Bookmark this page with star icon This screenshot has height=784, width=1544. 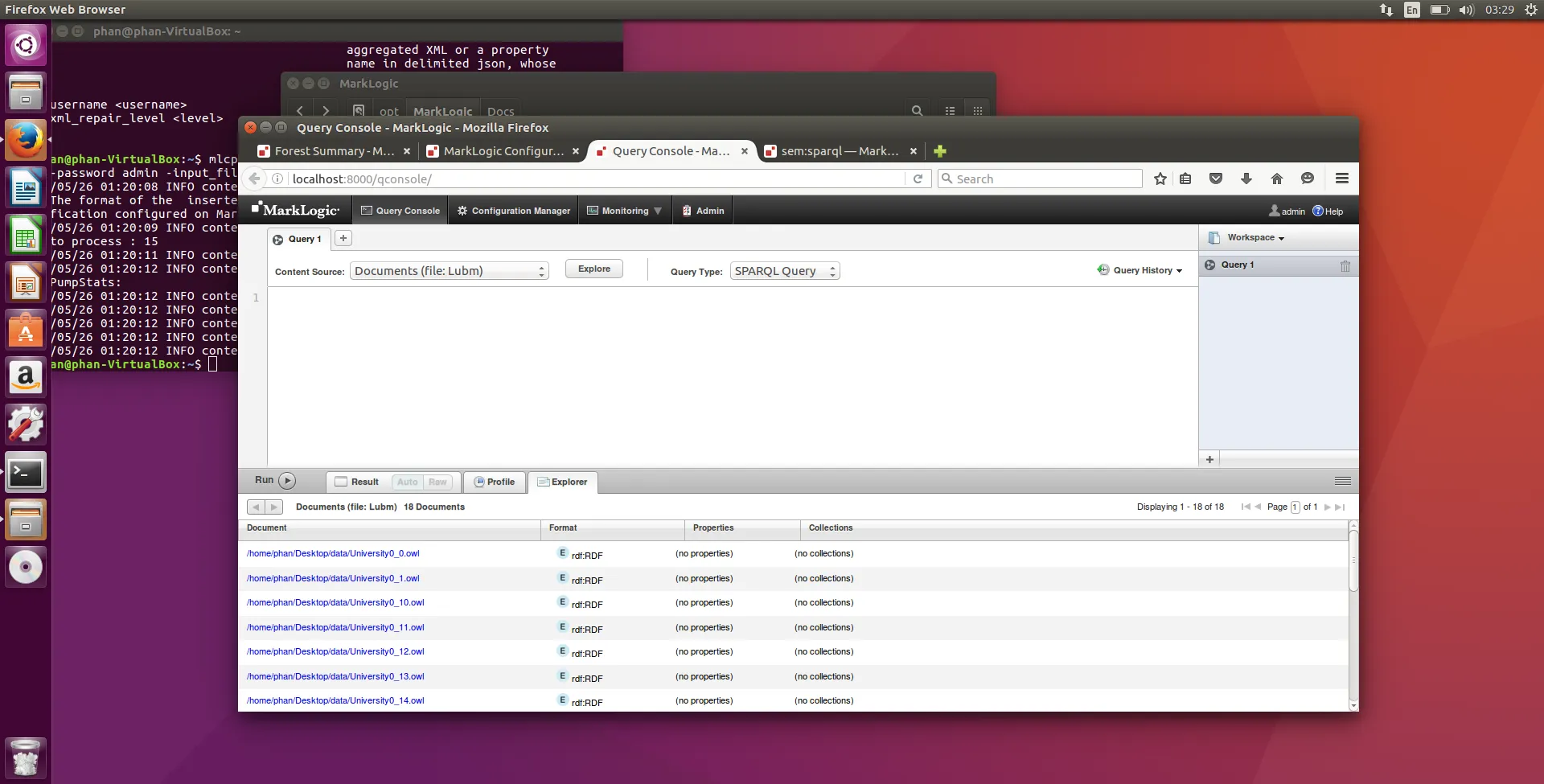pos(1160,179)
